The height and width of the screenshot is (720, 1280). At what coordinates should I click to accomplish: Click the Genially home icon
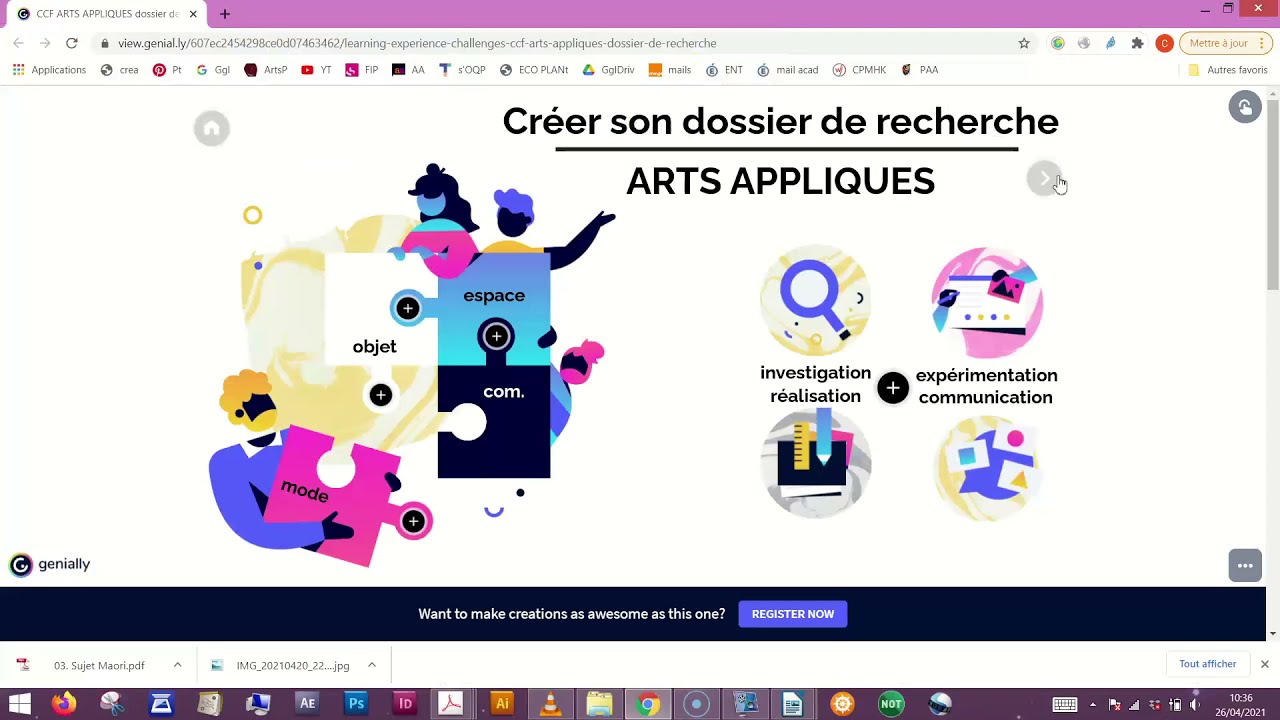coord(211,128)
